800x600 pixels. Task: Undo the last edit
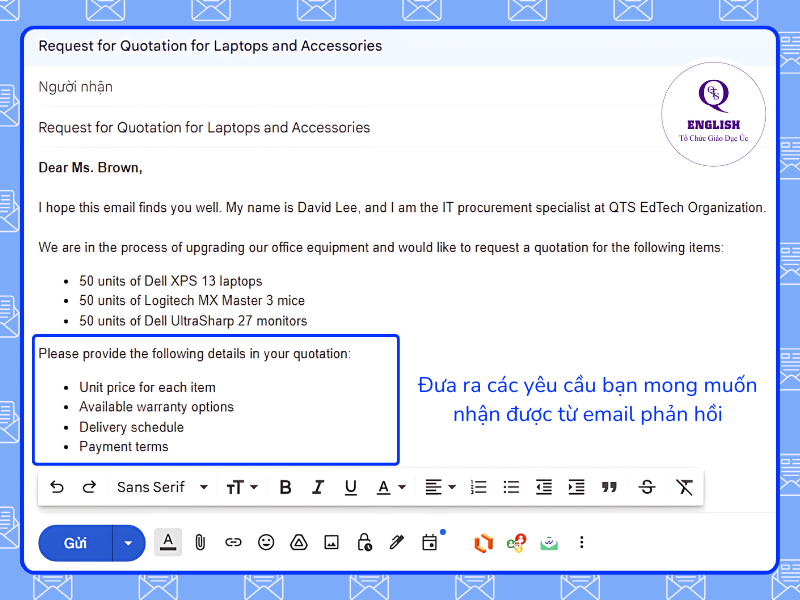[57, 487]
